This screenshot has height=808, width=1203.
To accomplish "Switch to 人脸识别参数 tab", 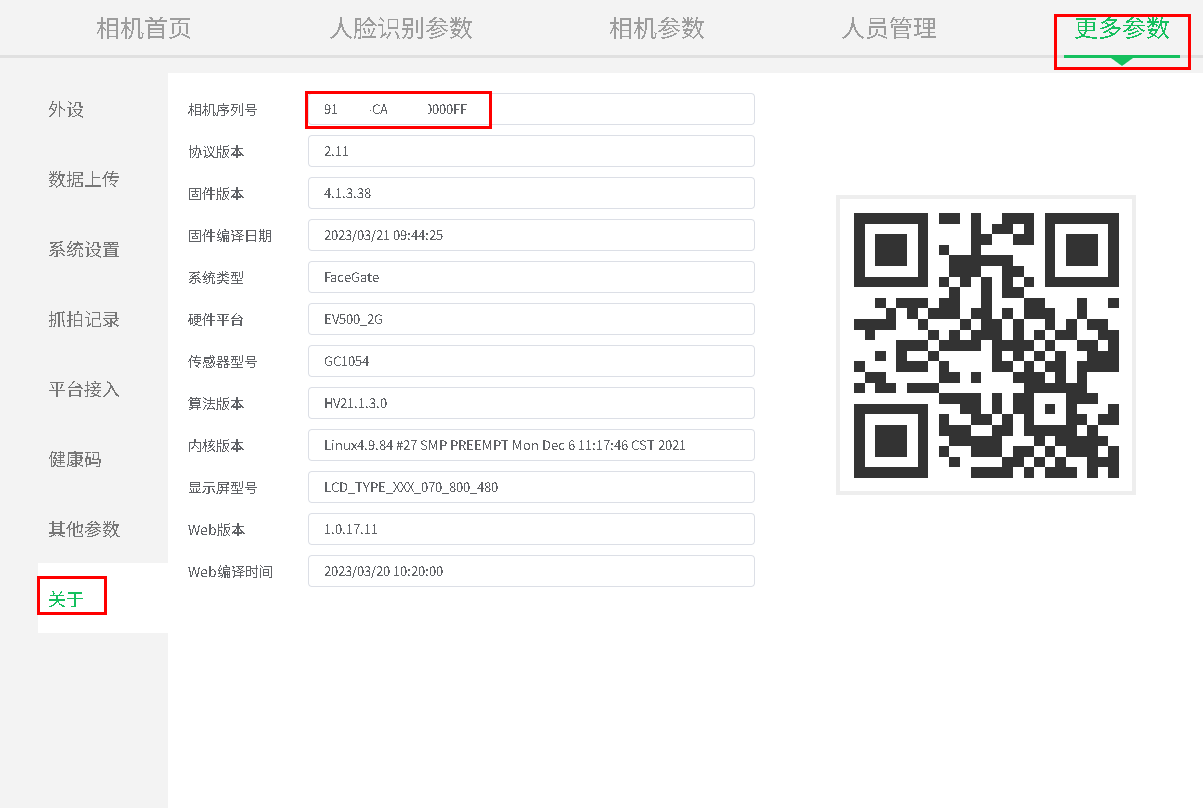I will tap(401, 28).
